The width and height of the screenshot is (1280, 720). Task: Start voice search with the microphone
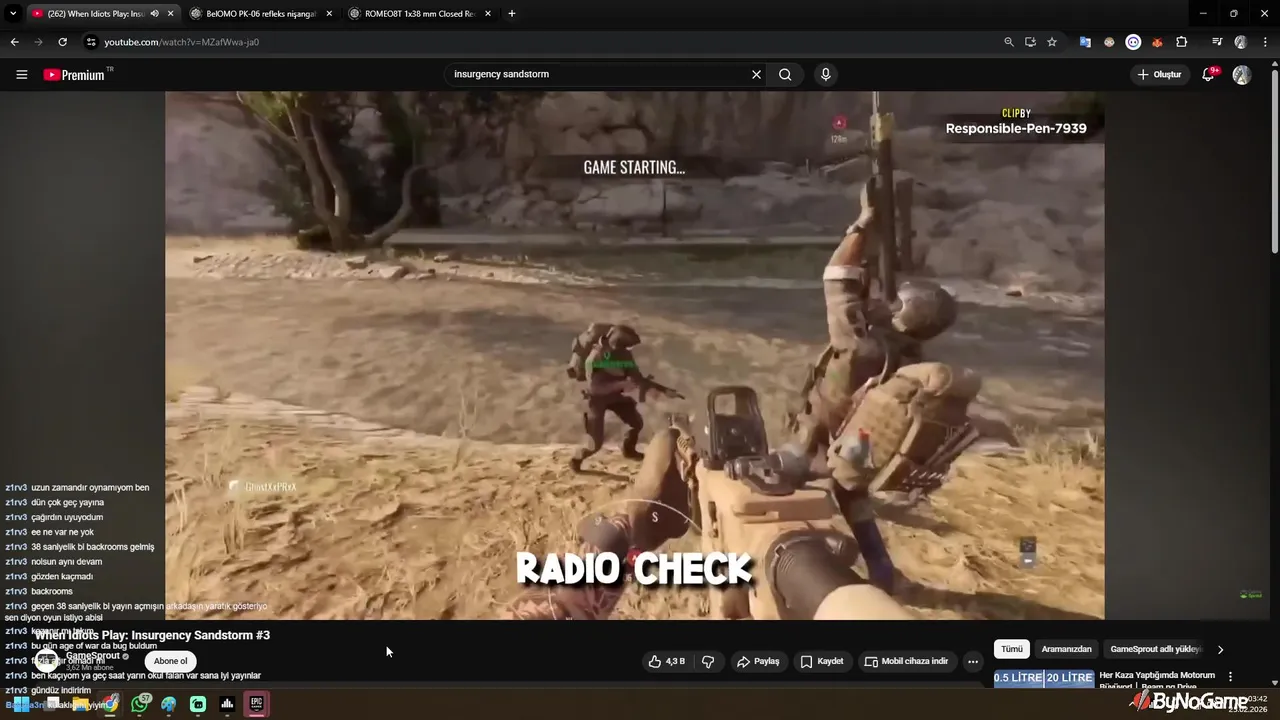825,74
